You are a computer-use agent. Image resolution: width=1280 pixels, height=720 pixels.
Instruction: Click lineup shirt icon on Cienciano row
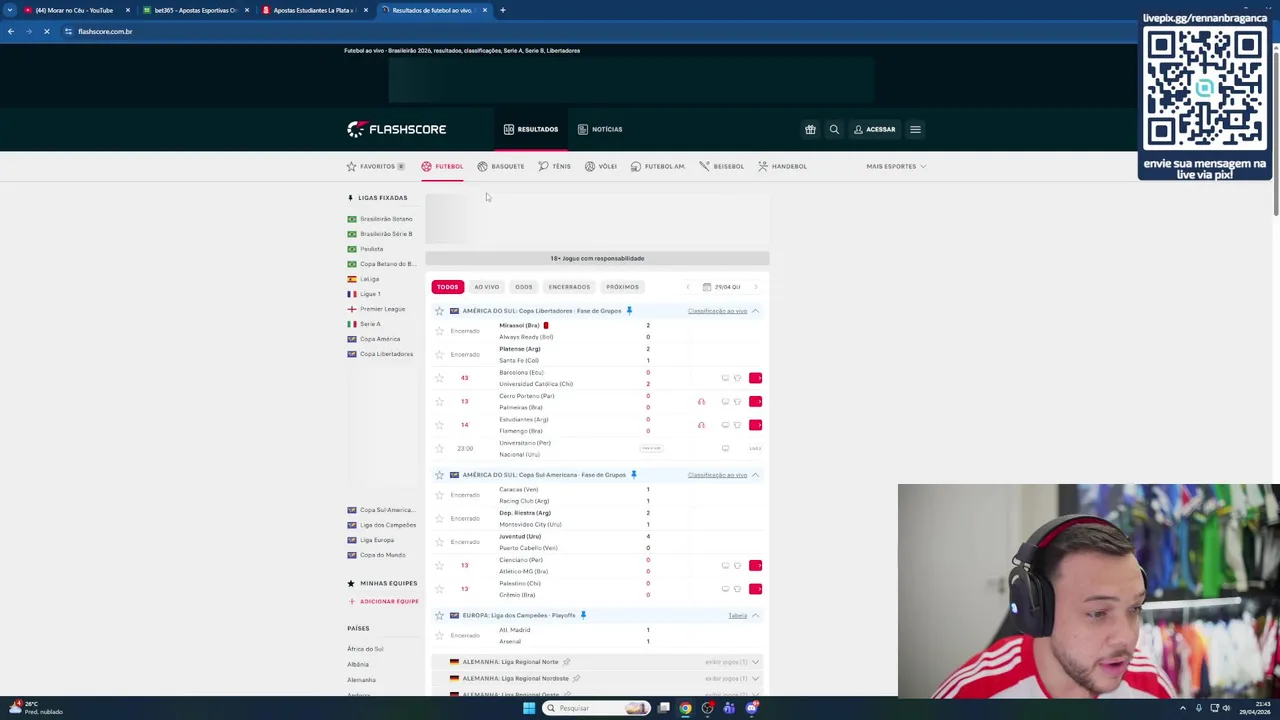[x=737, y=565]
